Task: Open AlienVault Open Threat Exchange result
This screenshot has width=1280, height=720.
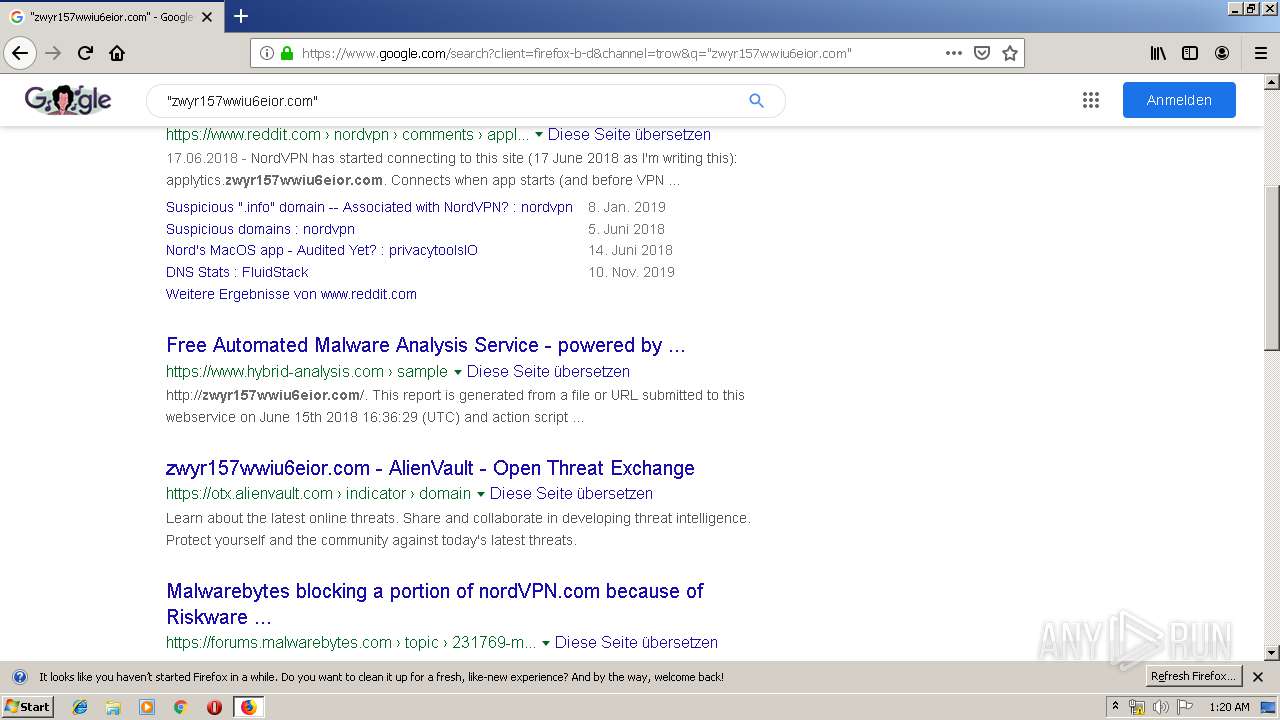Action: click(430, 468)
